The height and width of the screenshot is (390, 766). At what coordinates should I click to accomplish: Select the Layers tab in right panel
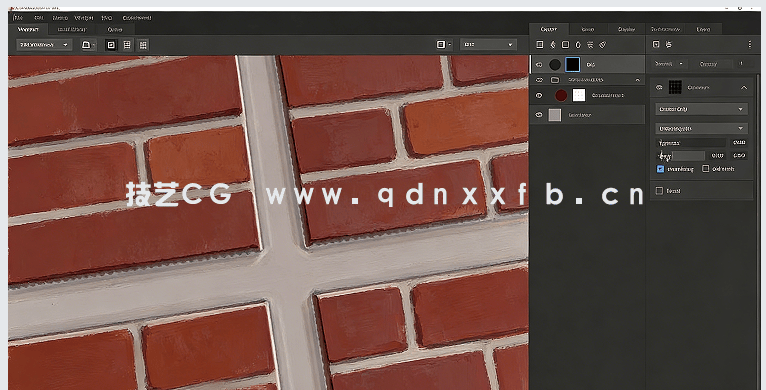[549, 29]
